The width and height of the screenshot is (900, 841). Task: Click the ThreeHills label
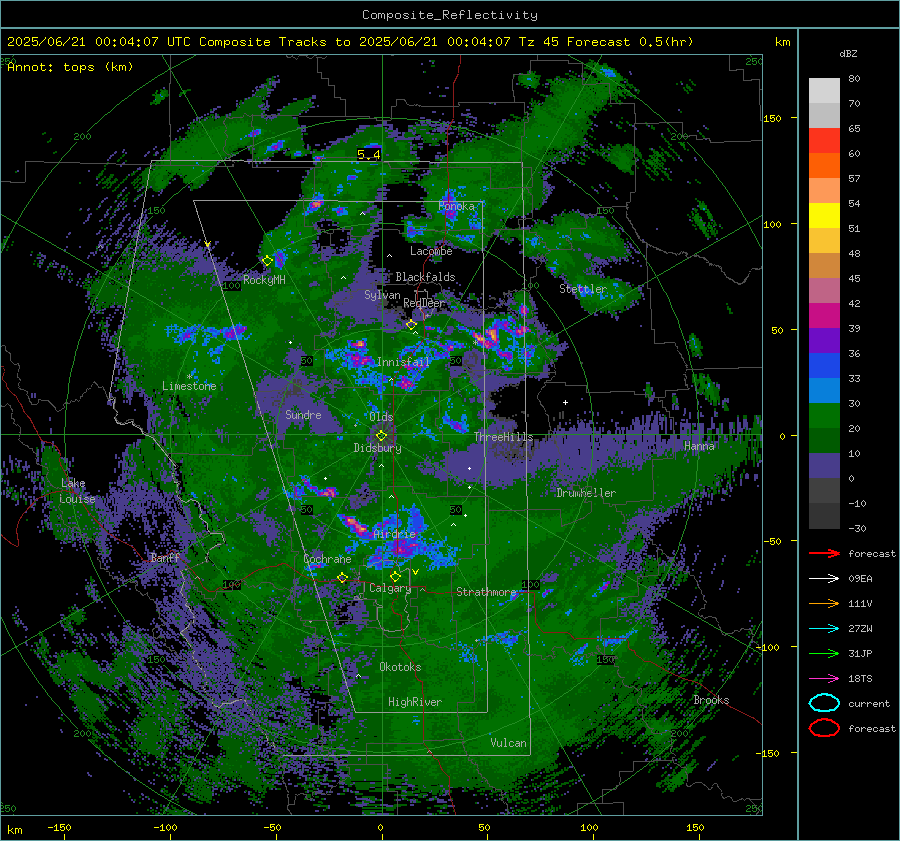503,437
